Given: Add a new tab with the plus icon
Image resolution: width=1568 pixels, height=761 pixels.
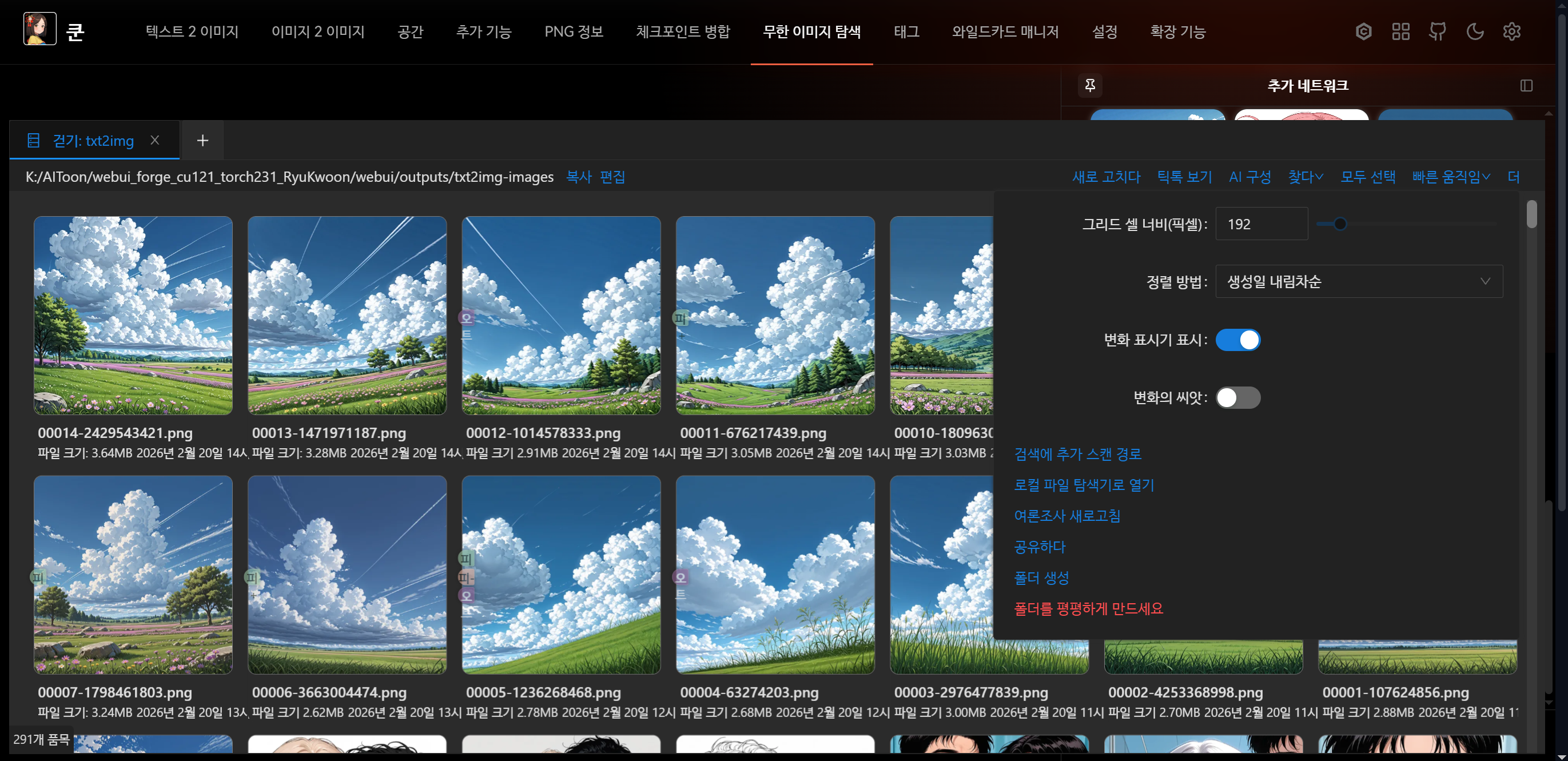Looking at the screenshot, I should [x=202, y=141].
